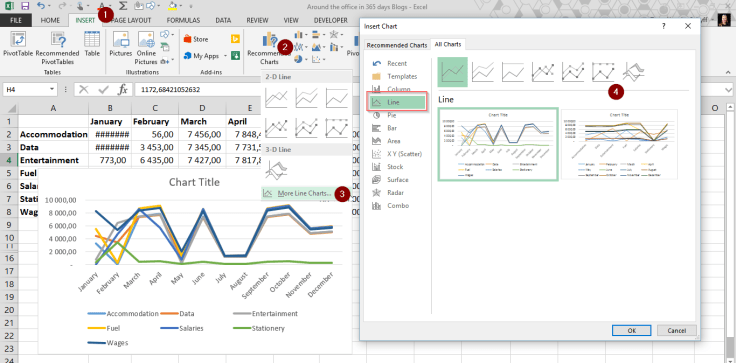Click the Help question mark in Insert Chart dialog

click(663, 26)
